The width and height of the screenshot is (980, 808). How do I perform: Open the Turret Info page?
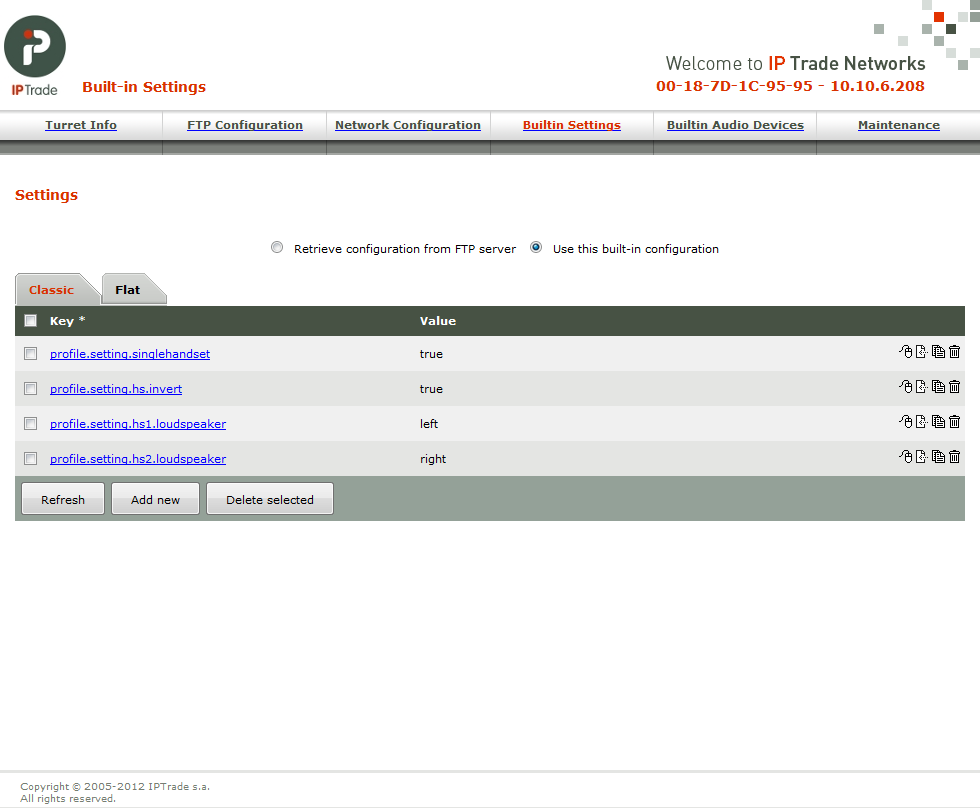pyautogui.click(x=81, y=125)
